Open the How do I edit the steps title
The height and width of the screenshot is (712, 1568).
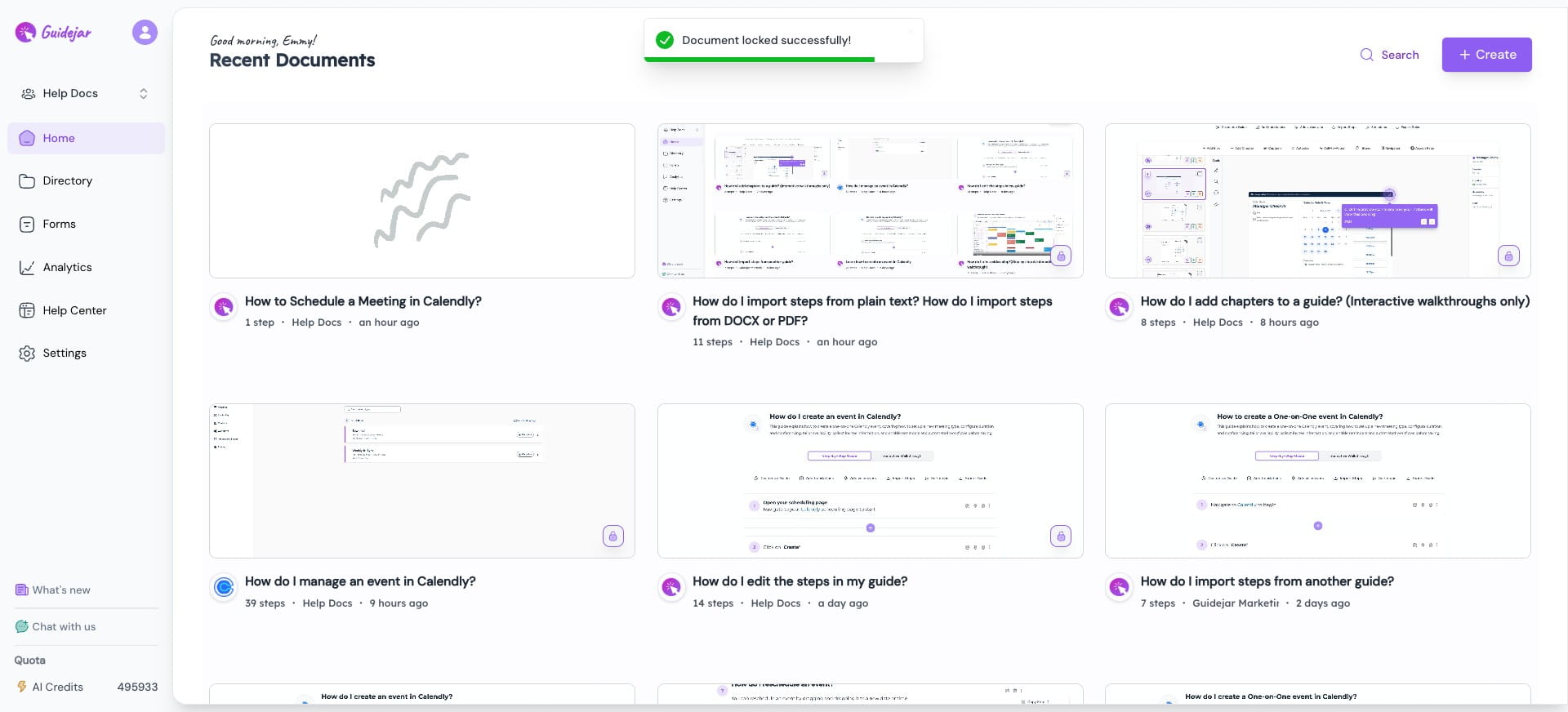point(800,581)
